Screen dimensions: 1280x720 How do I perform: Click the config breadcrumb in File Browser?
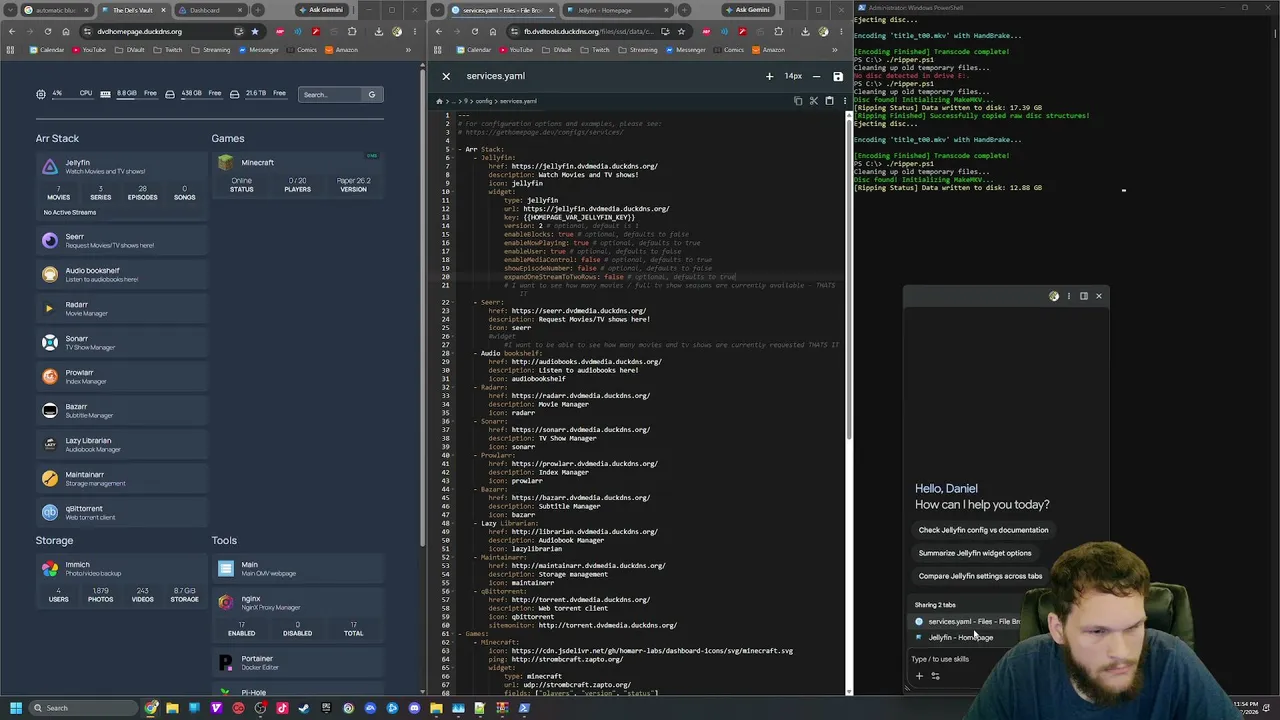[x=484, y=101]
